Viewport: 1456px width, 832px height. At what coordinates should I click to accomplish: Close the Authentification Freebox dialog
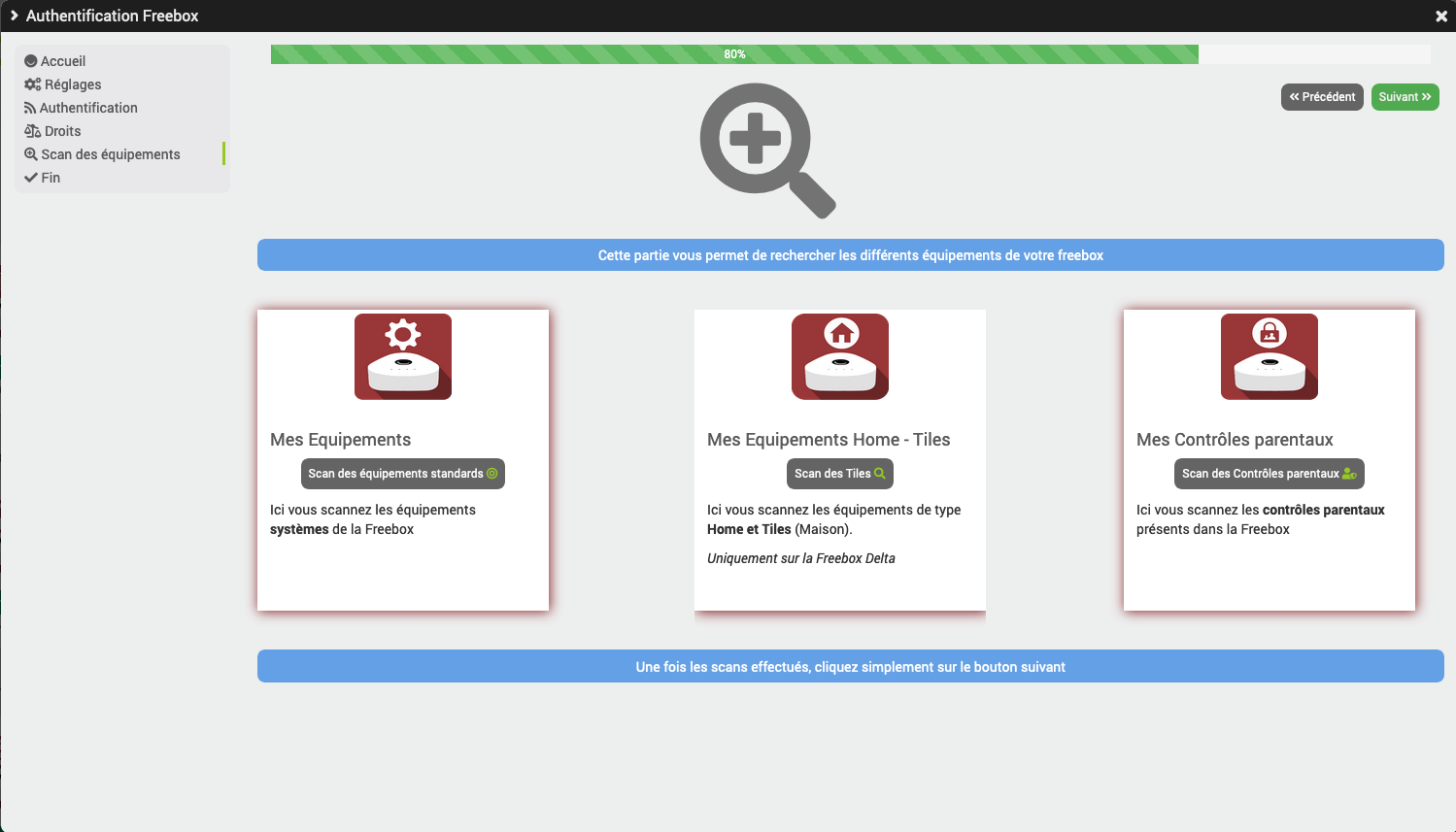click(1441, 17)
